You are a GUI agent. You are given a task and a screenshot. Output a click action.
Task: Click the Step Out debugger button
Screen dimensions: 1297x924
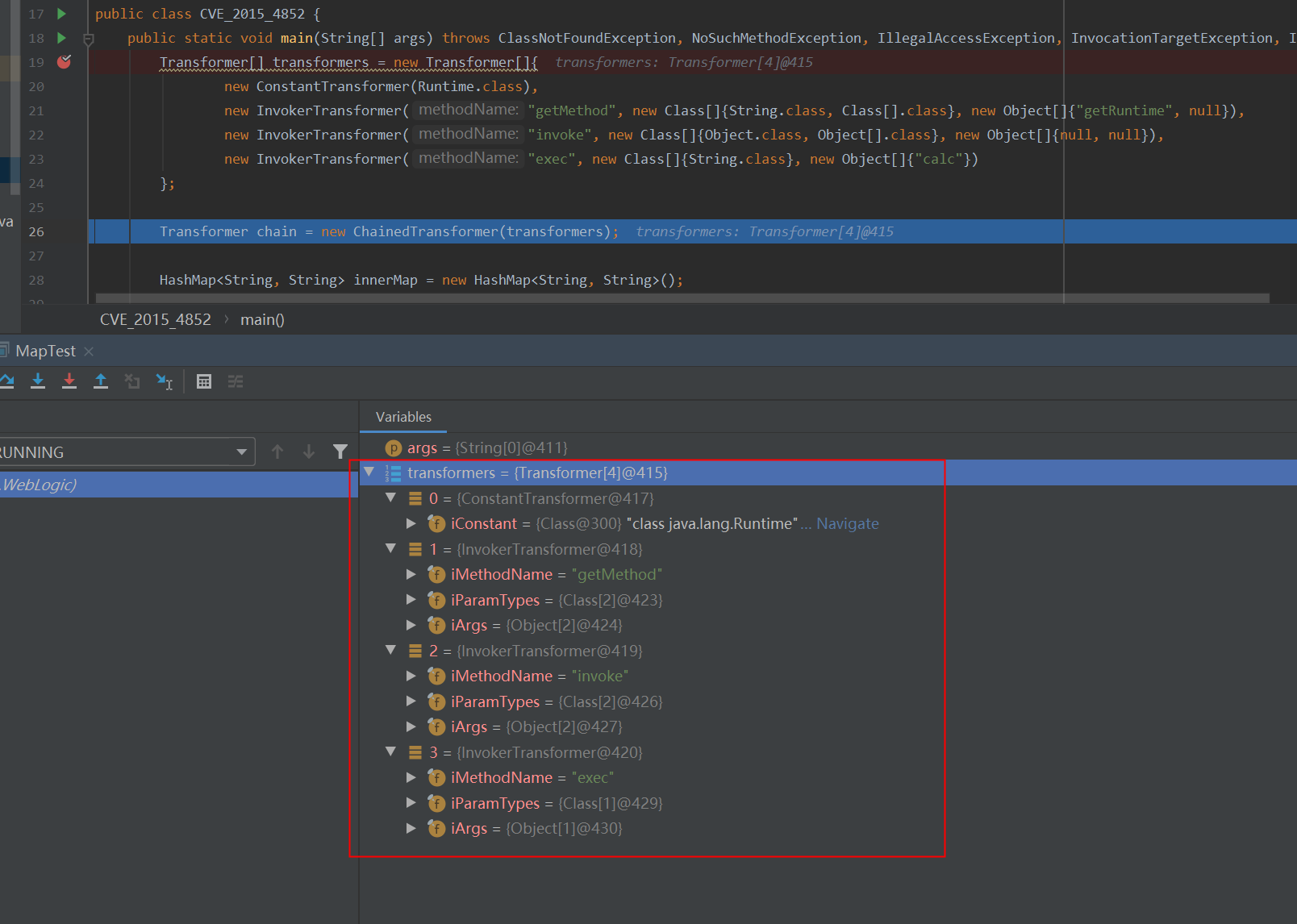click(x=101, y=381)
